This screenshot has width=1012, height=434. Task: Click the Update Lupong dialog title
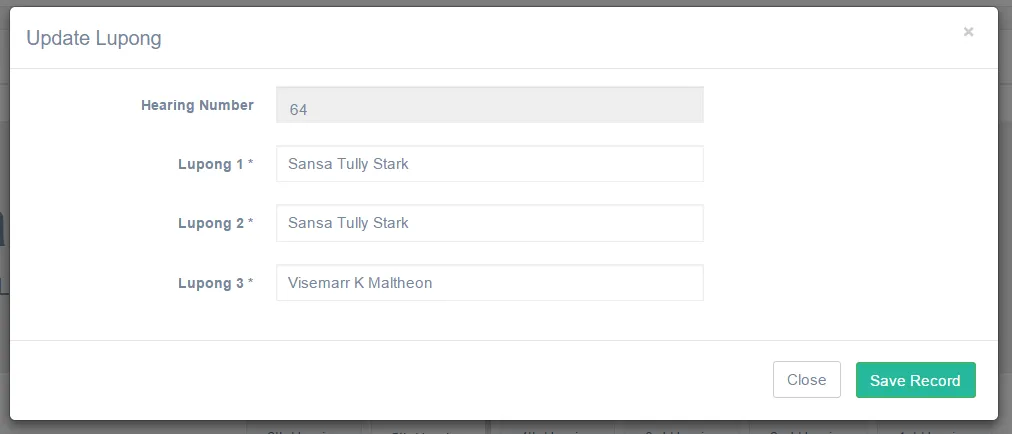pyautogui.click(x=94, y=39)
